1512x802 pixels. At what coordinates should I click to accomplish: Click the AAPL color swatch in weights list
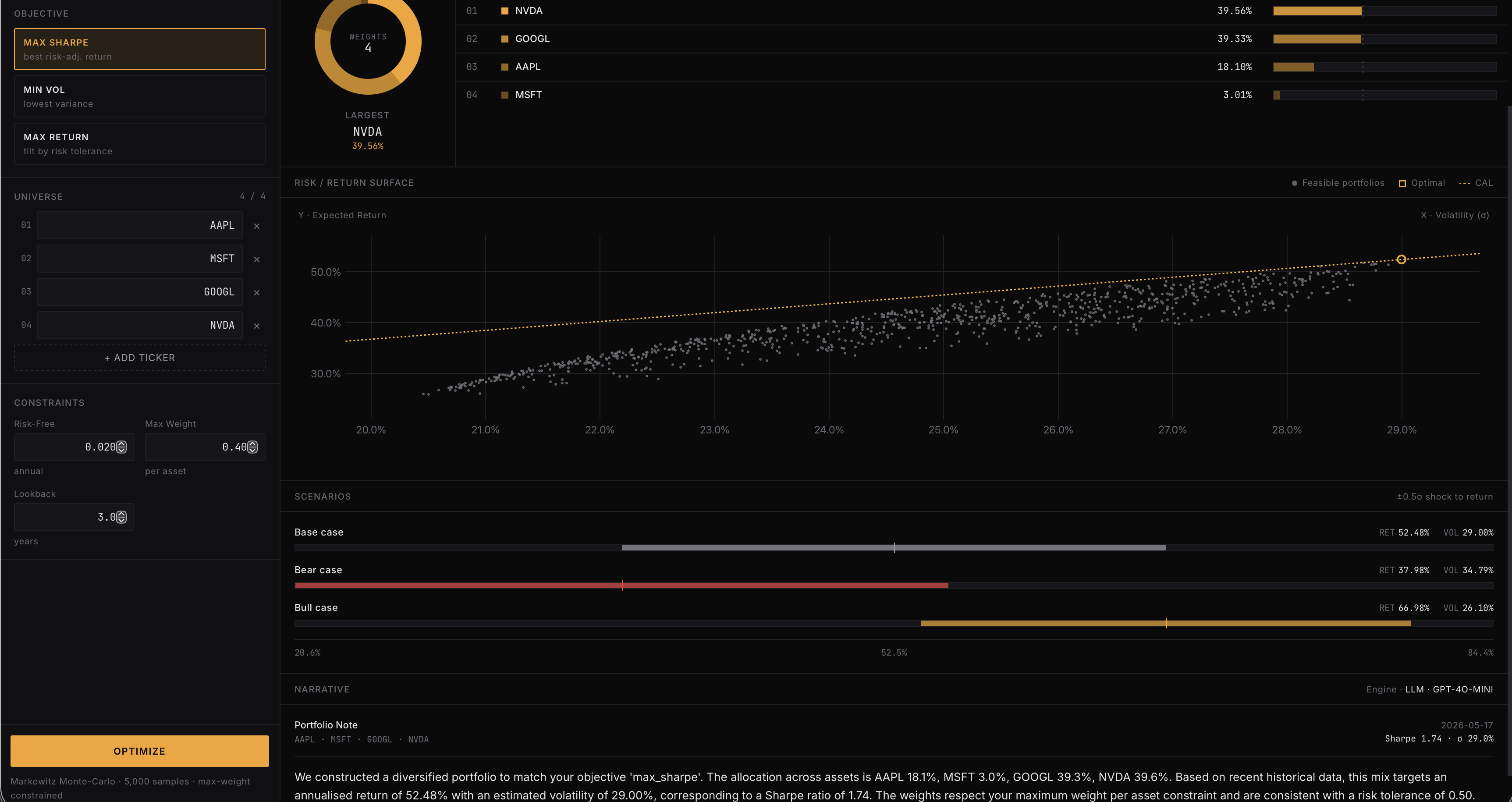click(505, 67)
